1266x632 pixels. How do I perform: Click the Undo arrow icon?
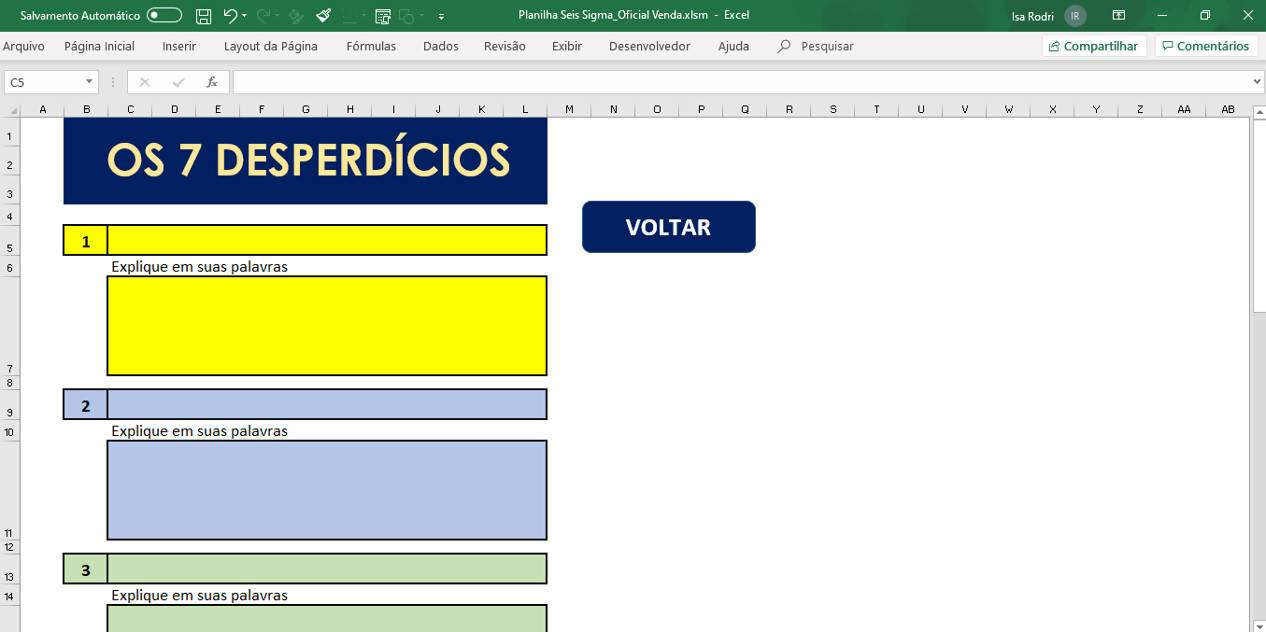click(x=230, y=16)
